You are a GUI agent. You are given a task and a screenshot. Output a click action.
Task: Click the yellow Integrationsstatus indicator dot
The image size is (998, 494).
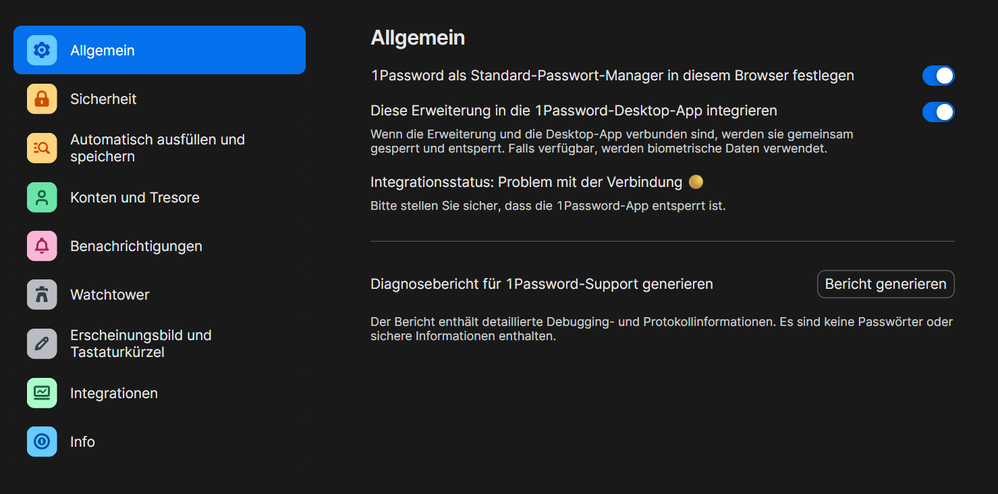click(696, 182)
